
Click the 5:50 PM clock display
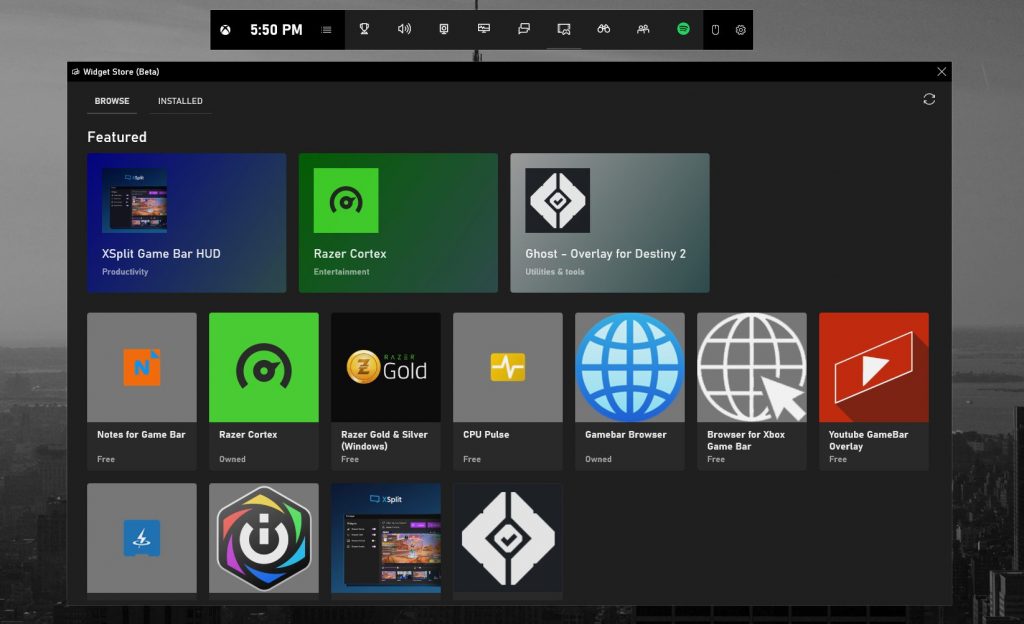pos(276,30)
